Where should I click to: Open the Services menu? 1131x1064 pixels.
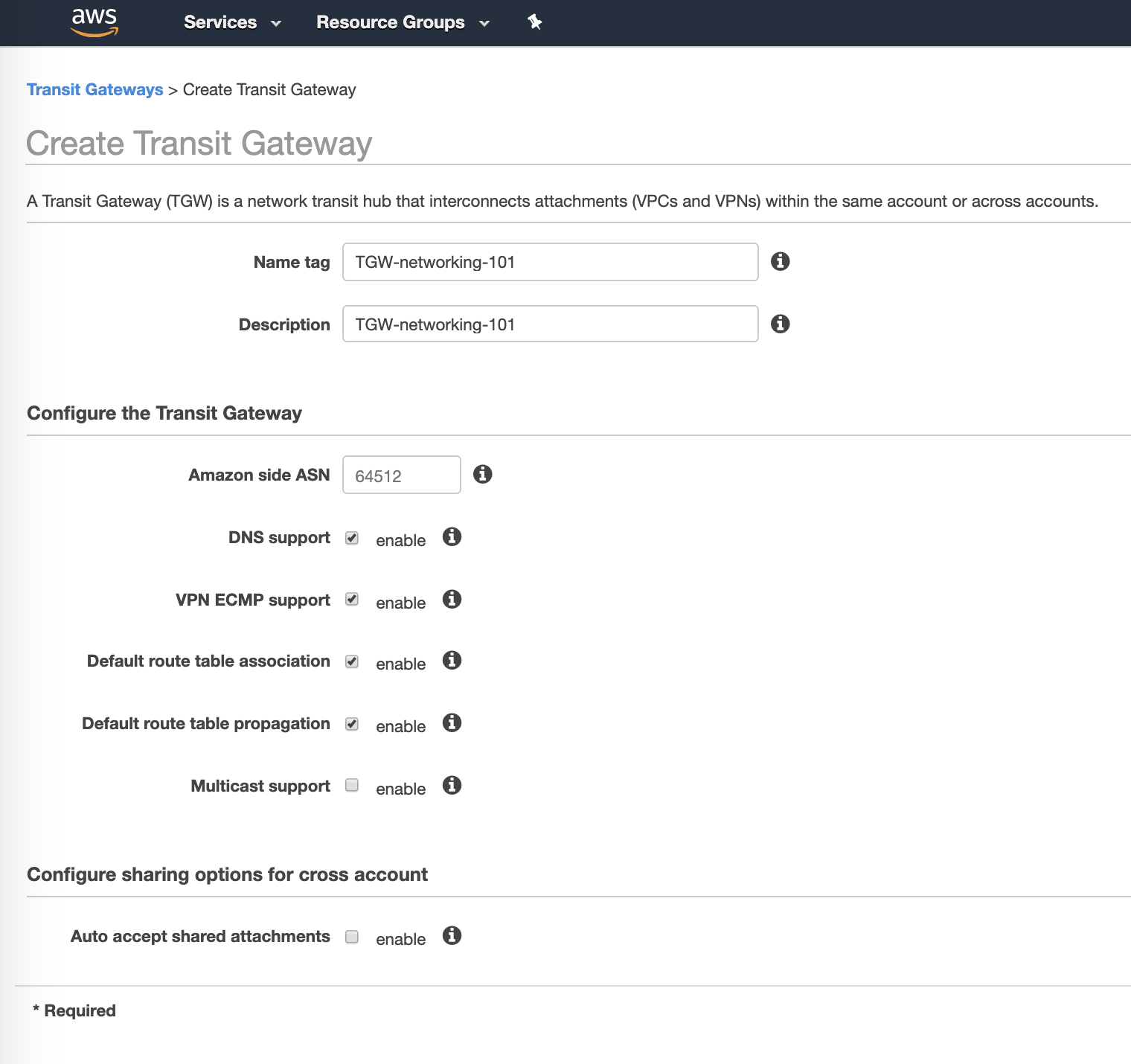pos(232,22)
